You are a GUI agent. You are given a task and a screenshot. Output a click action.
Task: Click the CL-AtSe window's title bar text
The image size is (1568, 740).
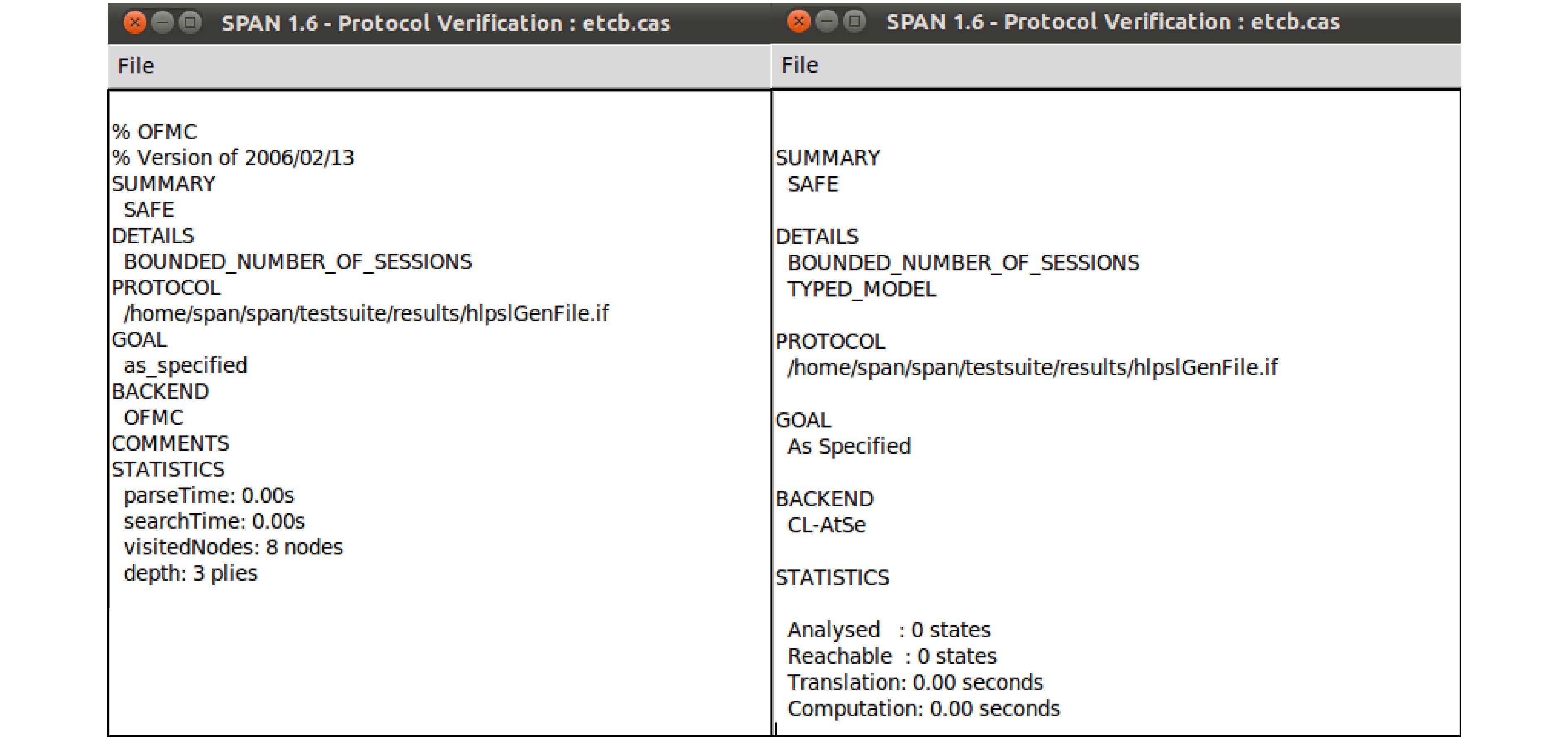click(1113, 22)
